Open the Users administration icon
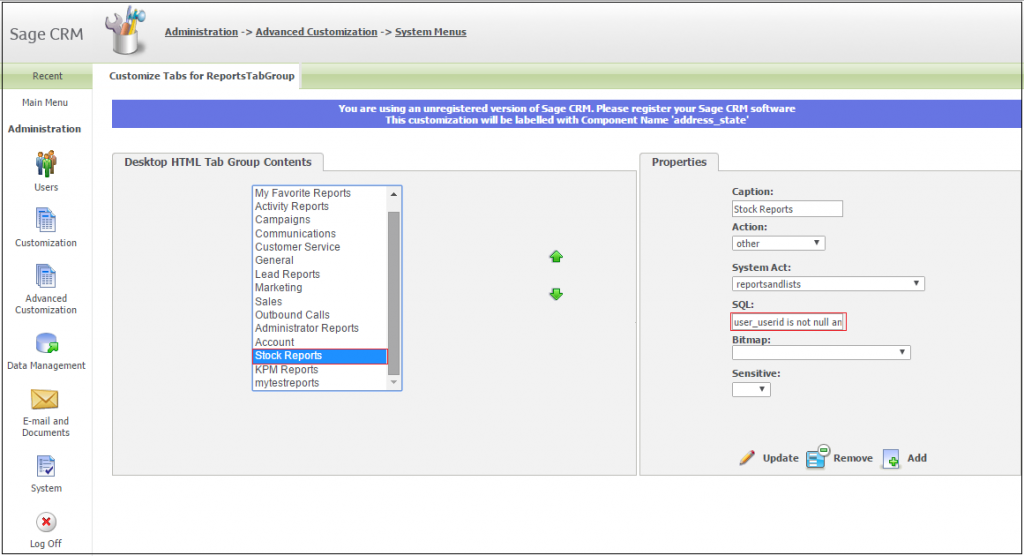Image resolution: width=1024 pixels, height=556 pixels. click(x=46, y=164)
